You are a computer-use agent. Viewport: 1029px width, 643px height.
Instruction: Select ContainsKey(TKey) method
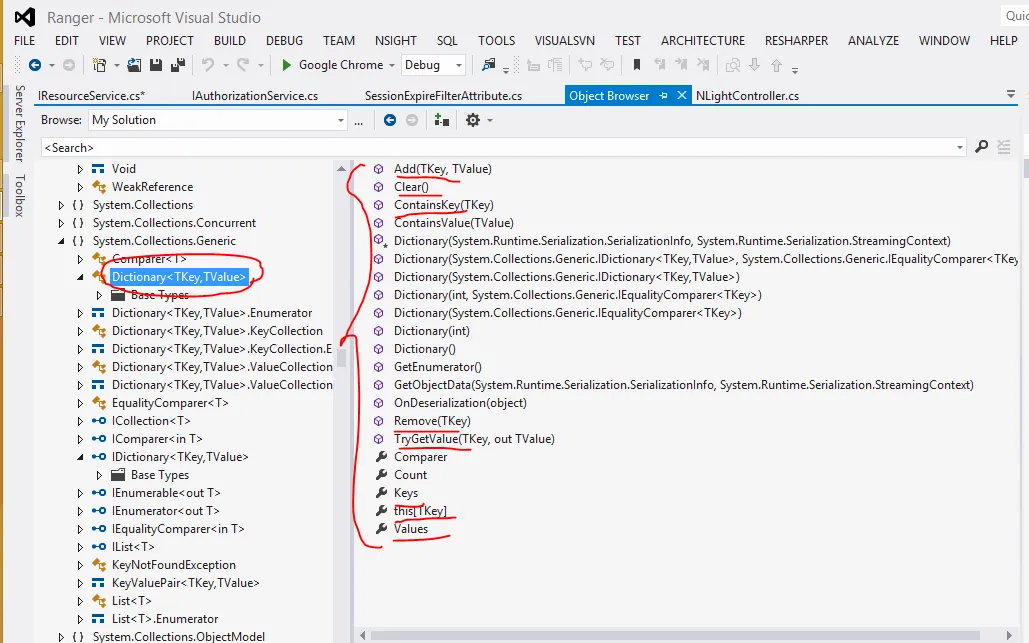pyautogui.click(x=444, y=205)
